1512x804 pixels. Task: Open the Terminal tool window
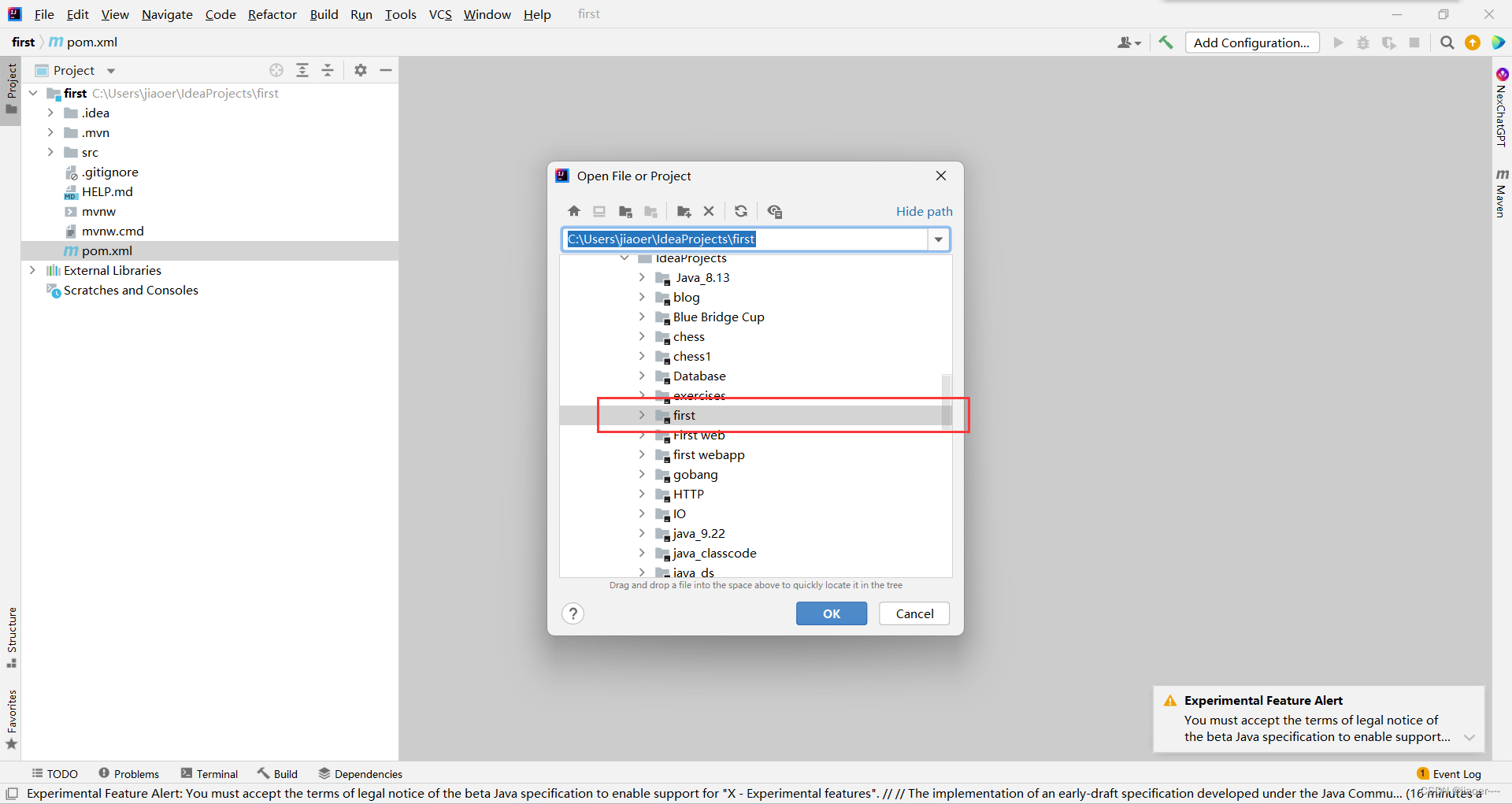(209, 774)
